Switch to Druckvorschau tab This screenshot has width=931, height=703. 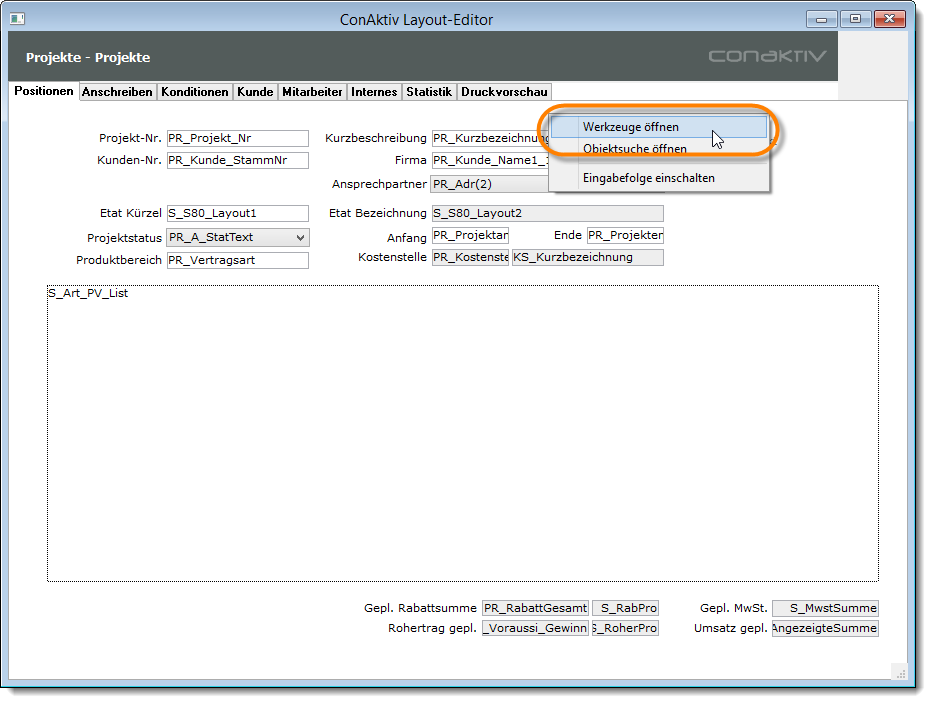pyautogui.click(x=504, y=92)
